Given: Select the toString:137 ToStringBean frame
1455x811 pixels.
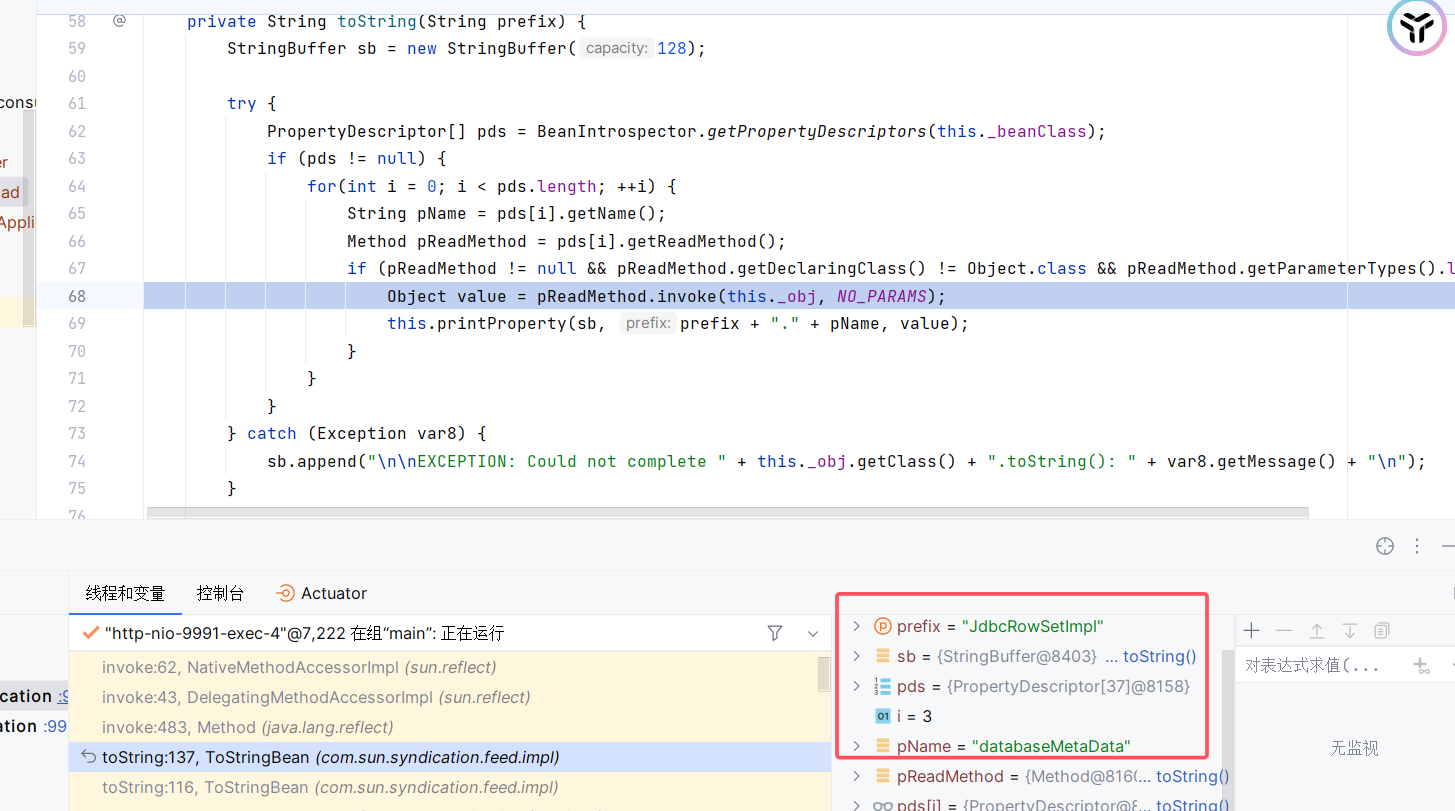Looking at the screenshot, I should pos(450,757).
